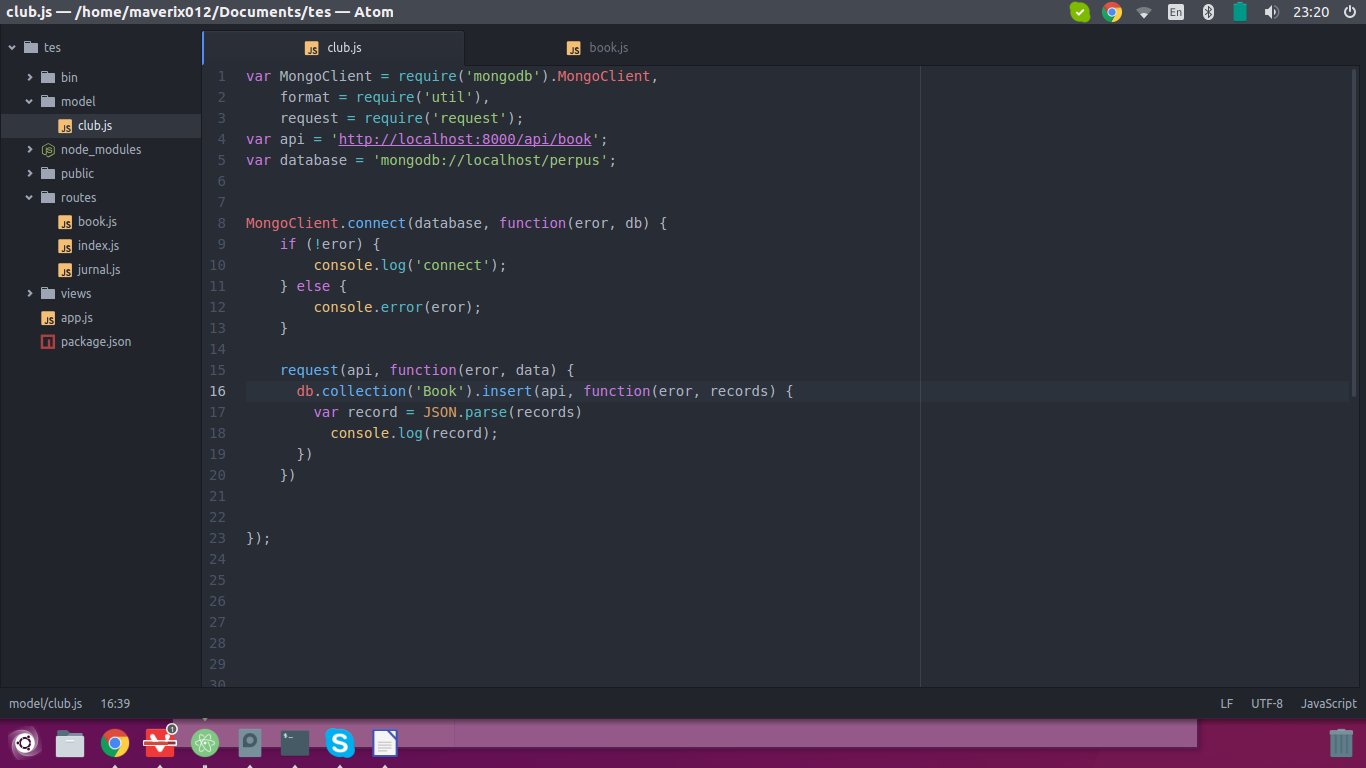This screenshot has width=1366, height=768.
Task: Click JavaScript grammar selector in status bar
Action: (x=1328, y=704)
